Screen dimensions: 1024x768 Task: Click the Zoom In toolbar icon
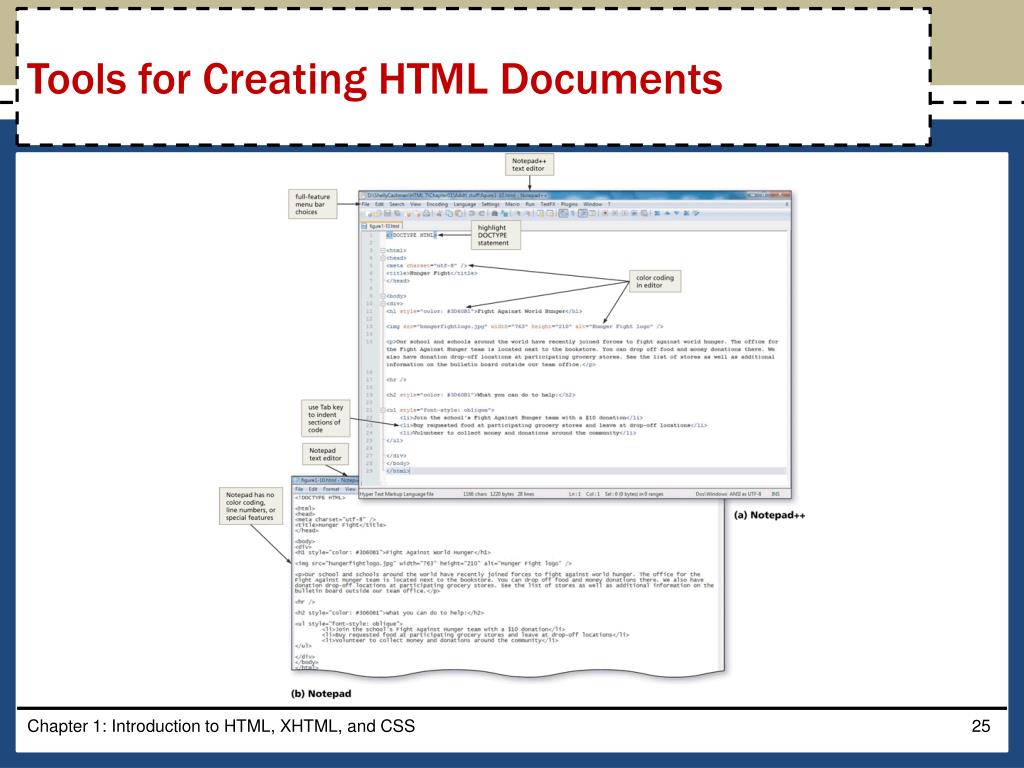tap(518, 213)
